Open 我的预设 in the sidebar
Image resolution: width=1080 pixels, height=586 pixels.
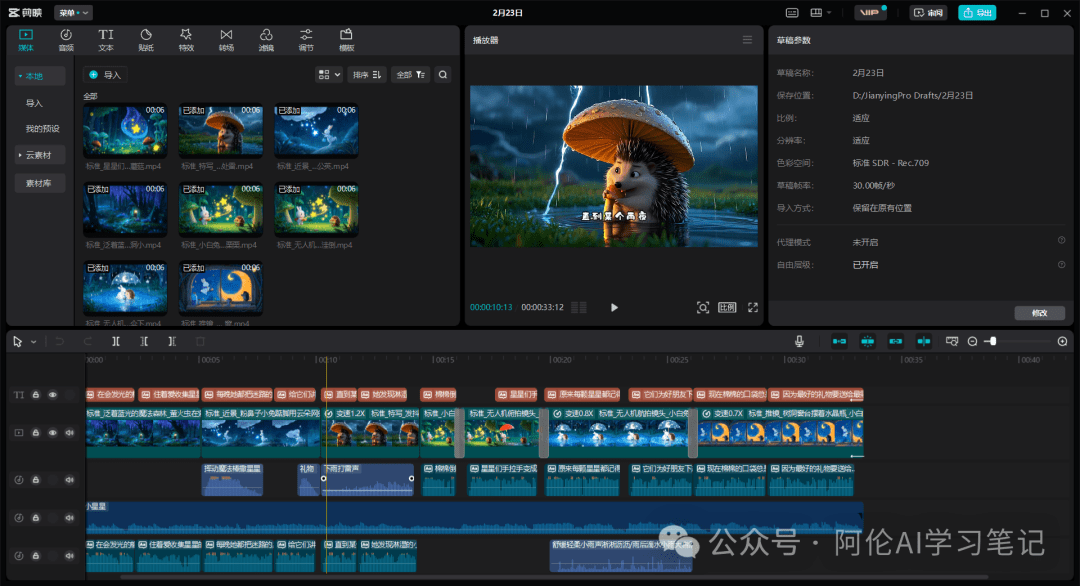pos(42,129)
